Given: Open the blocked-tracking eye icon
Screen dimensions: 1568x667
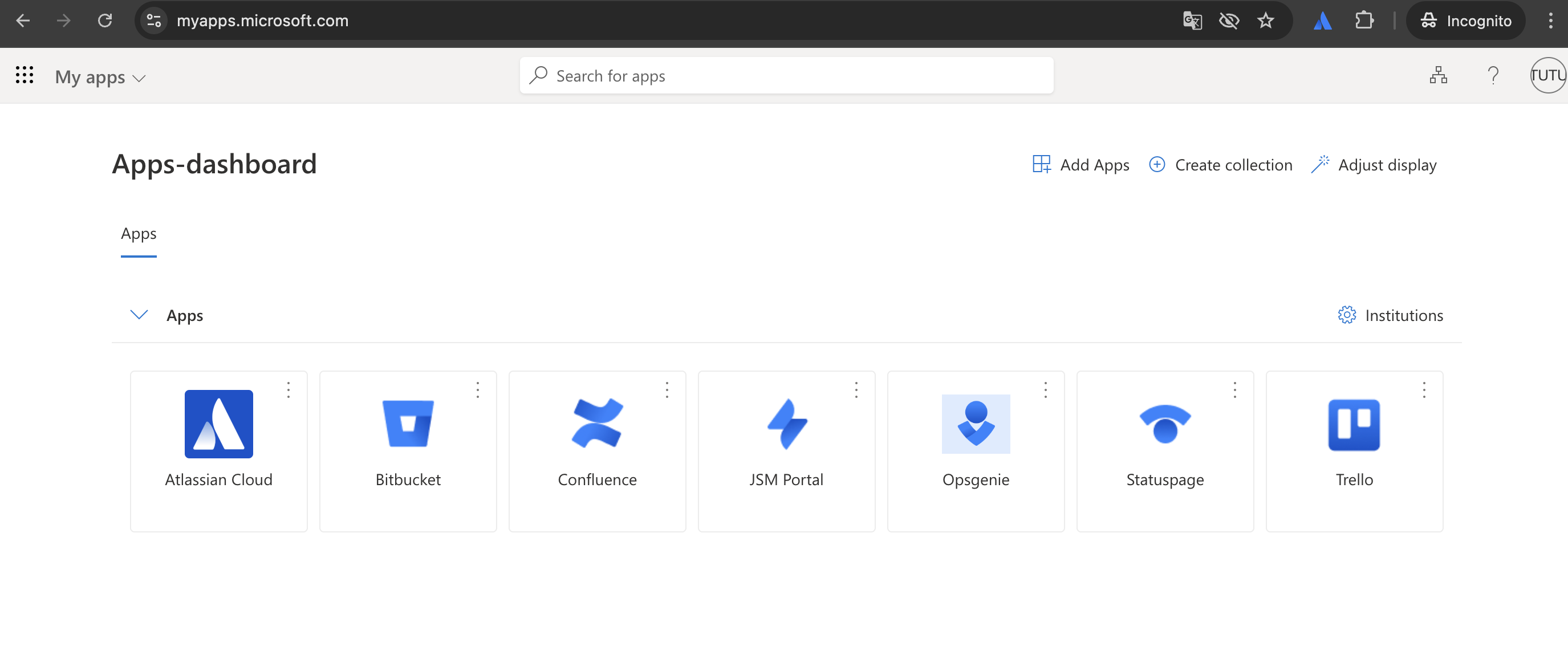Looking at the screenshot, I should tap(1229, 21).
